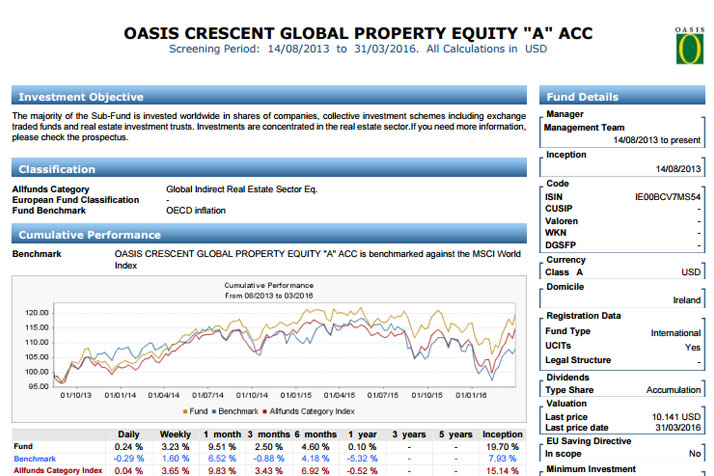Click the 'Weekly' column header
Viewport: 714px width, 476px height.
click(175, 435)
